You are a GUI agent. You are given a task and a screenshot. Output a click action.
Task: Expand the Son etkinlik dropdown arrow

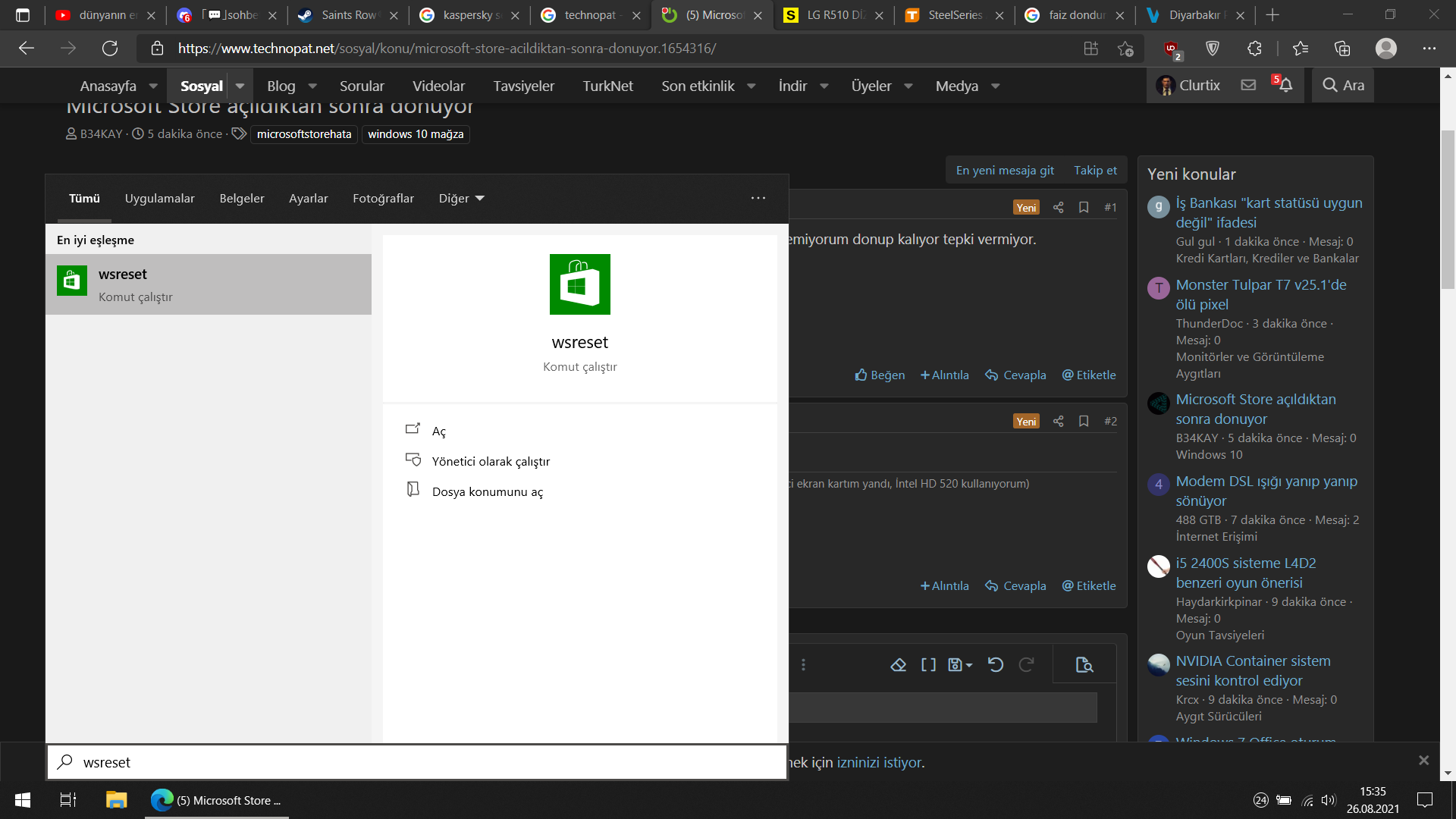[751, 86]
